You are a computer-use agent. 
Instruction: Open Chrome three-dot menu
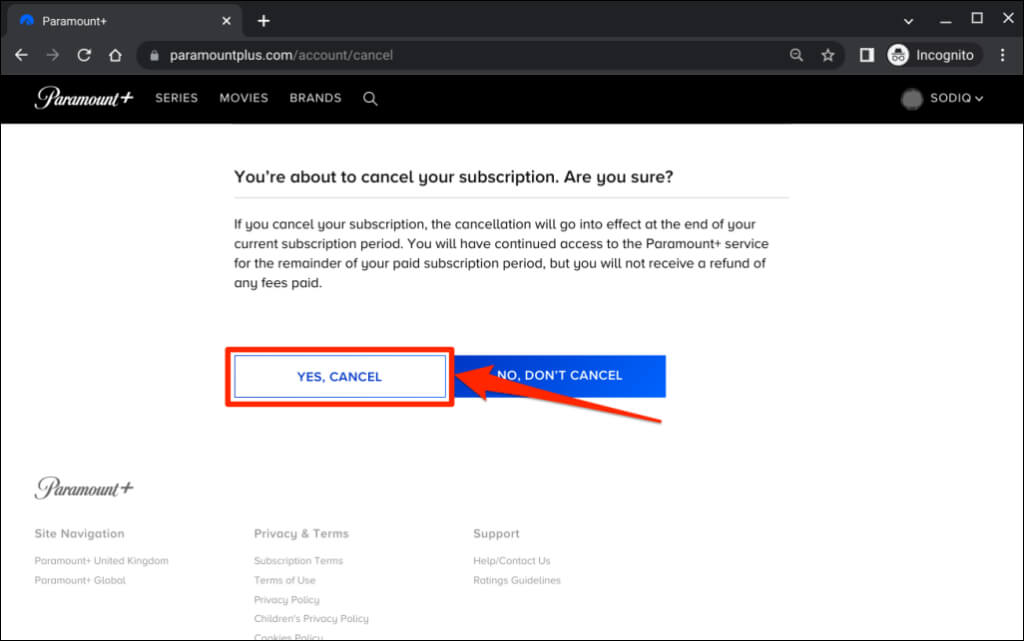tap(1003, 55)
